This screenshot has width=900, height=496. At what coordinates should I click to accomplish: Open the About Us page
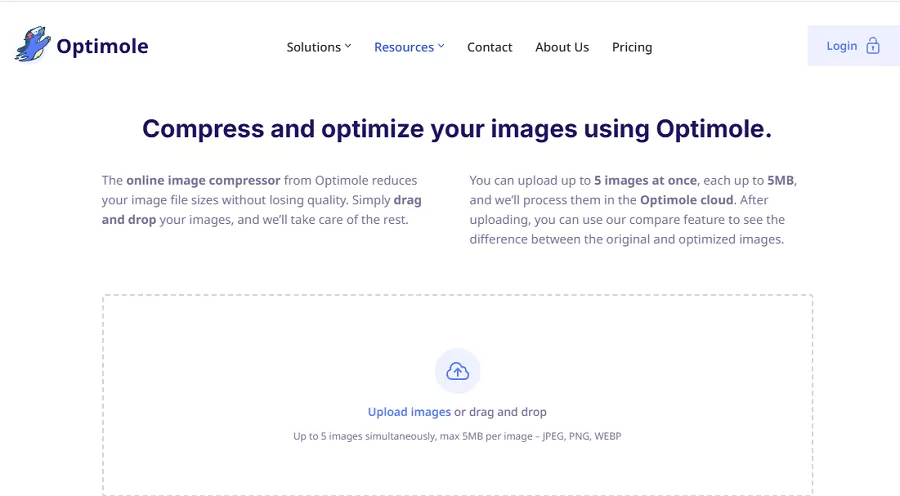click(562, 47)
